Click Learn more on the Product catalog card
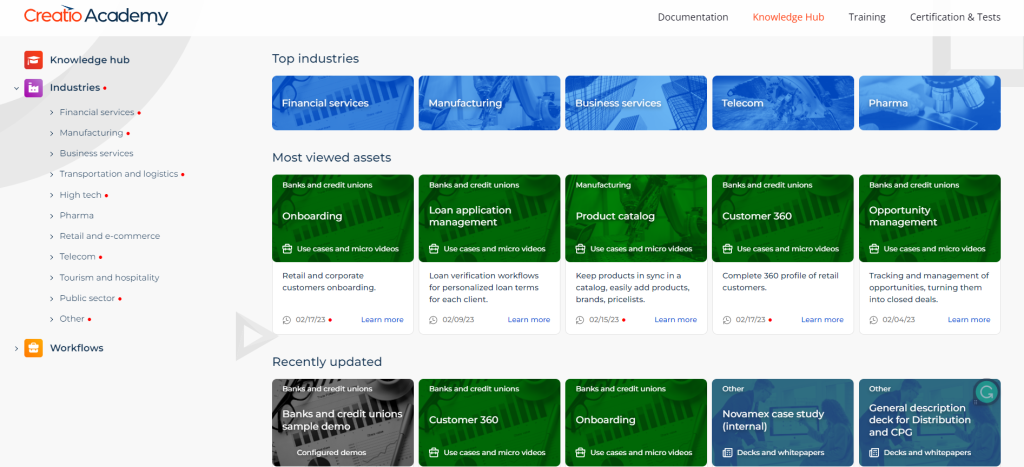1024x467 pixels. click(x=675, y=320)
